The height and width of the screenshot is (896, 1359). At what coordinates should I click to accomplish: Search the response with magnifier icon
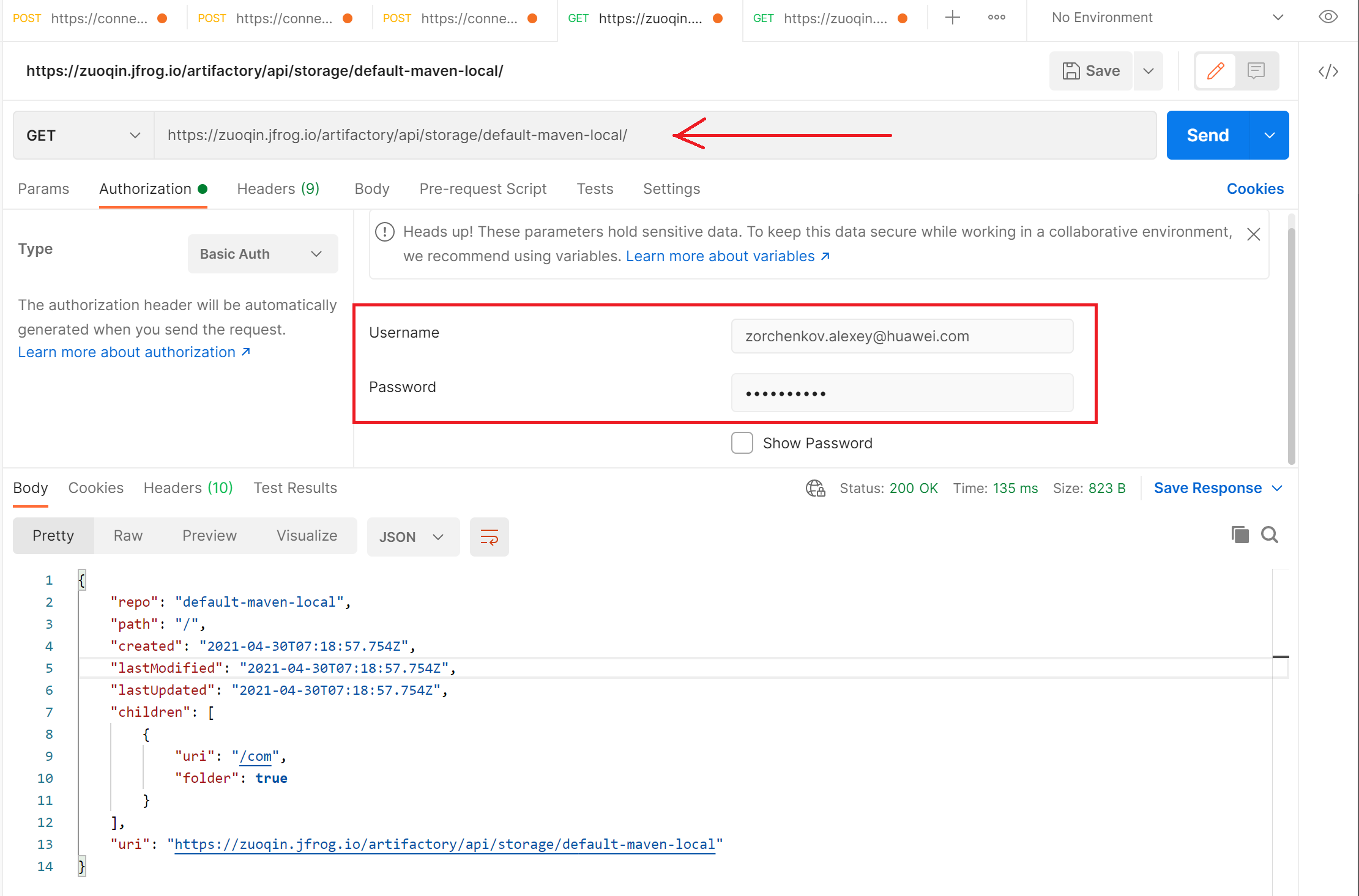click(1269, 535)
